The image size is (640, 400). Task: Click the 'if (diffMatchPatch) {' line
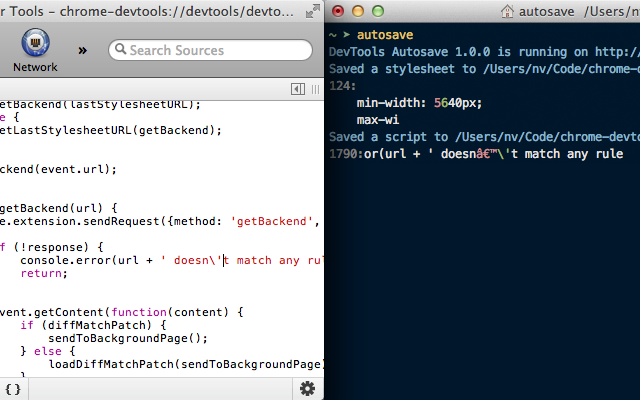click(93, 325)
